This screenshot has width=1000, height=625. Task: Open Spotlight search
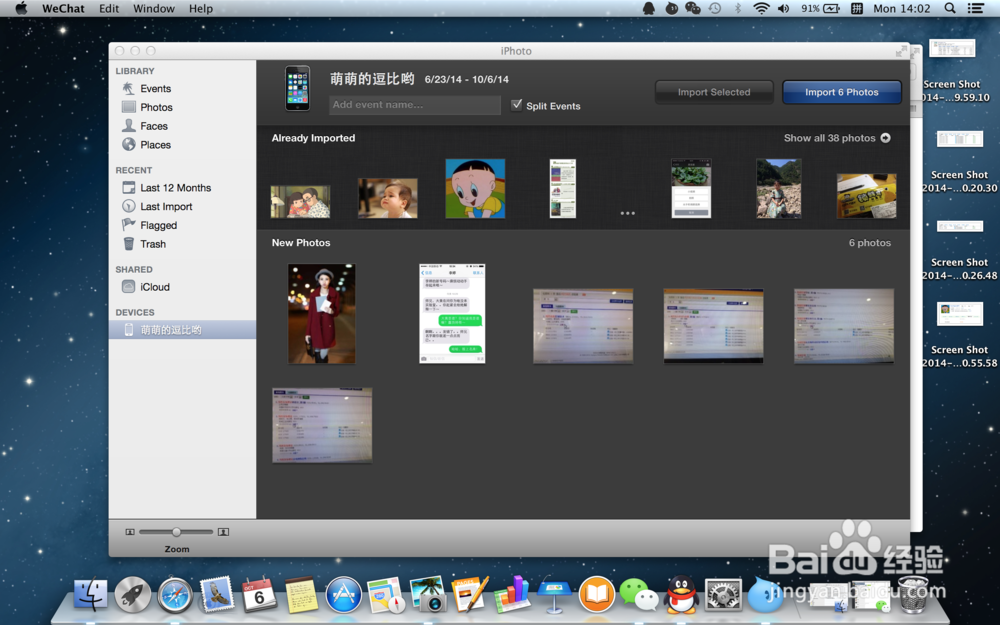pyautogui.click(x=950, y=8)
